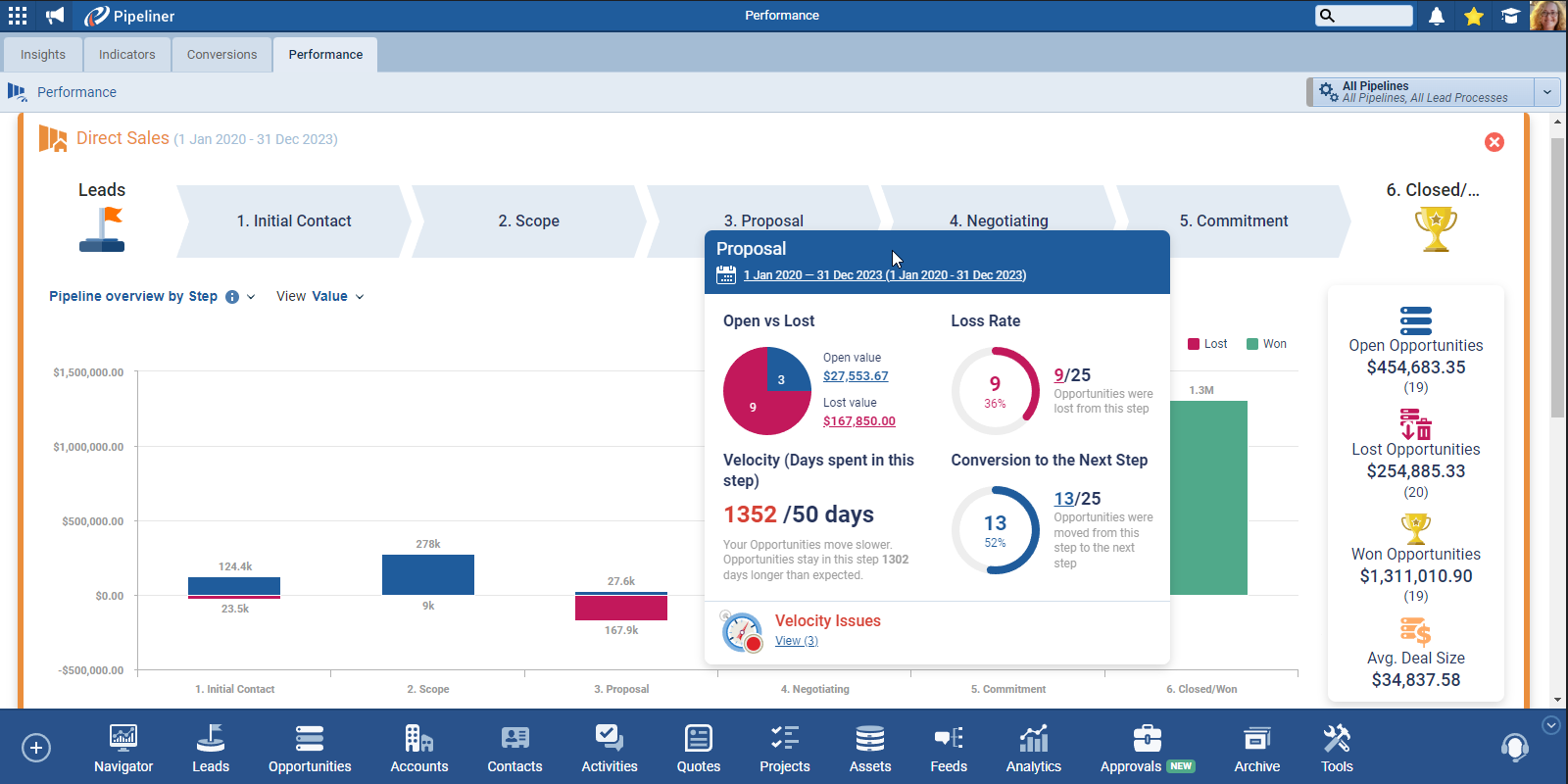Open the Velocity Issues View (3) link
This screenshot has height=784, width=1568.
796,641
